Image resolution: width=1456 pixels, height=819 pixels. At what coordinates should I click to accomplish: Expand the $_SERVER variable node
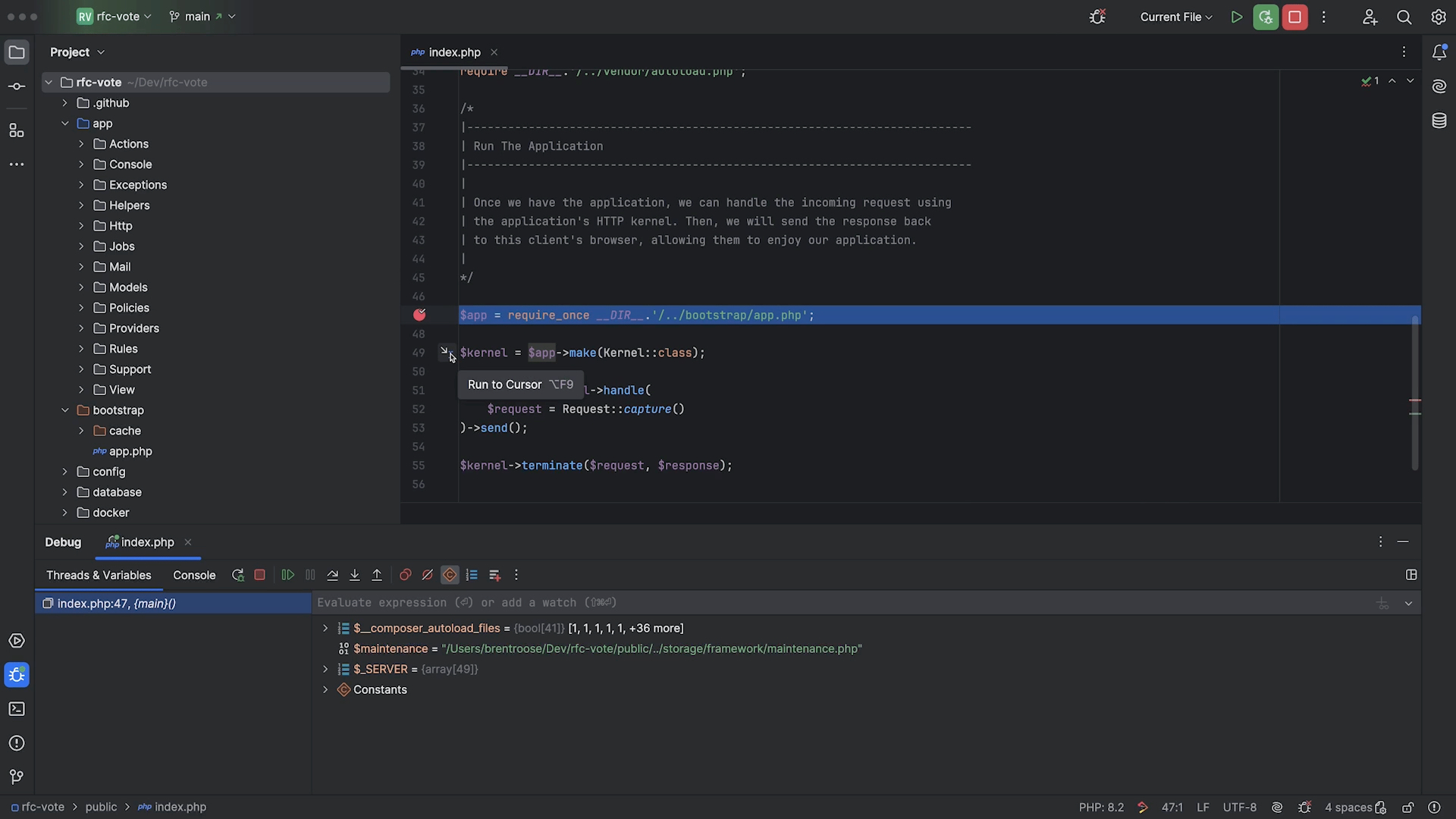[x=325, y=670]
